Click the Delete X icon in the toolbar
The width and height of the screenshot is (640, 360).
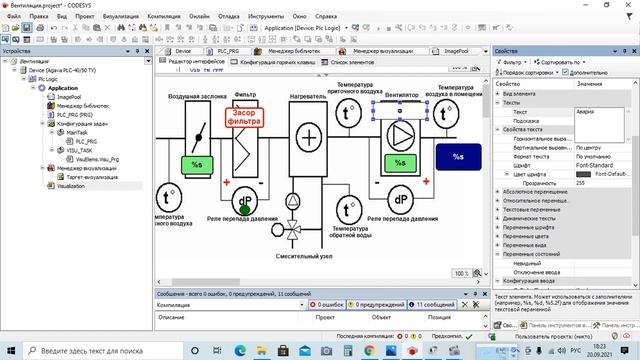coord(107,28)
